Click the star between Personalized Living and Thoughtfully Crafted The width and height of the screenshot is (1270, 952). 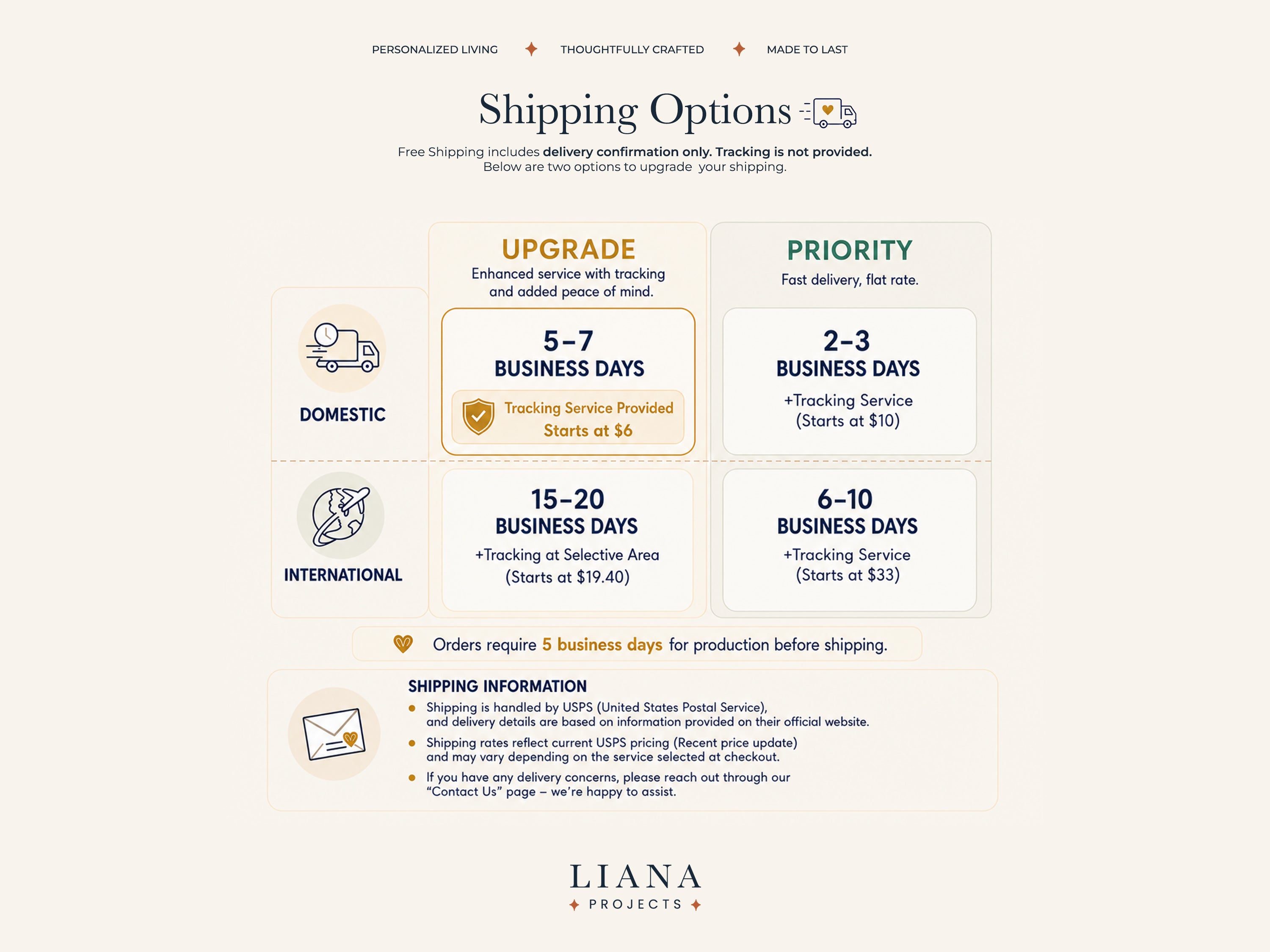click(x=532, y=50)
